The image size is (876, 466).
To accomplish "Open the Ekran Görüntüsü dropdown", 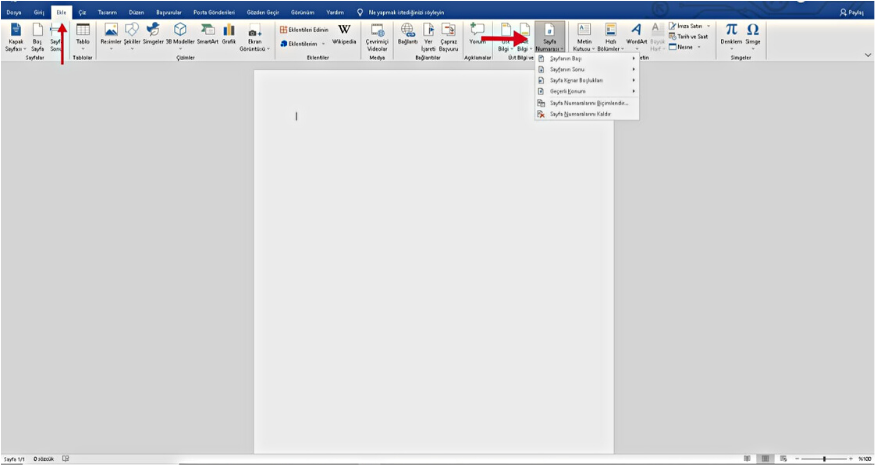I will pyautogui.click(x=254, y=40).
